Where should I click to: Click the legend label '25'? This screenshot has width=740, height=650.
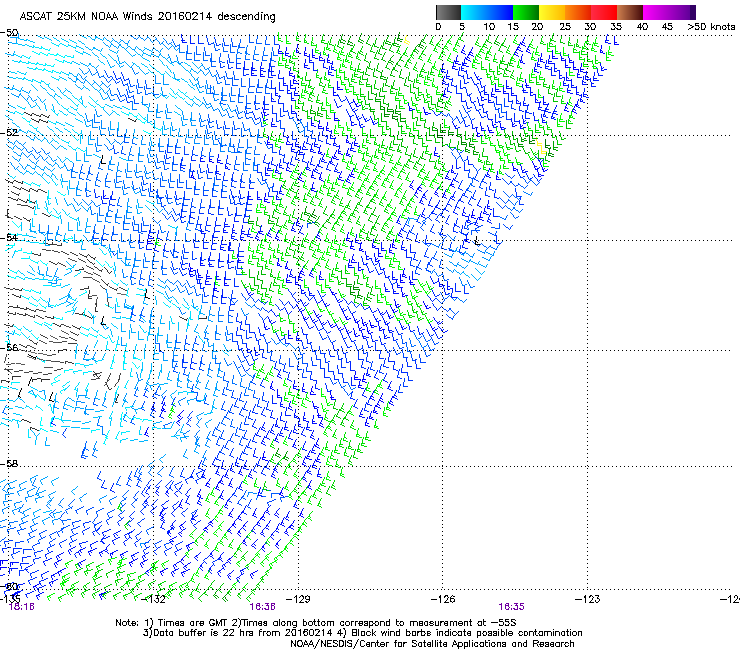[x=565, y=27]
